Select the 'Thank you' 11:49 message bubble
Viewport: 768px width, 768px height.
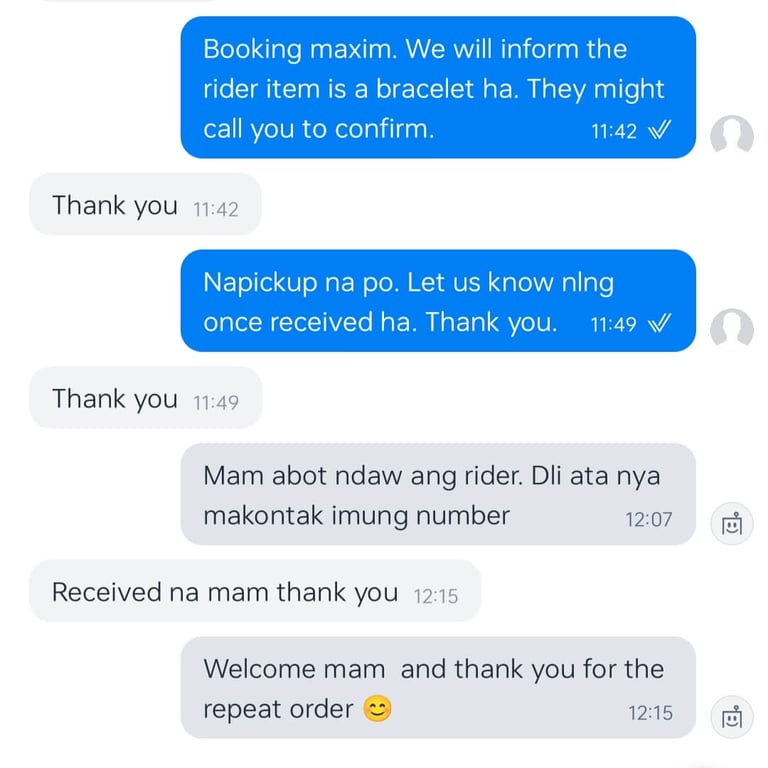coord(145,397)
